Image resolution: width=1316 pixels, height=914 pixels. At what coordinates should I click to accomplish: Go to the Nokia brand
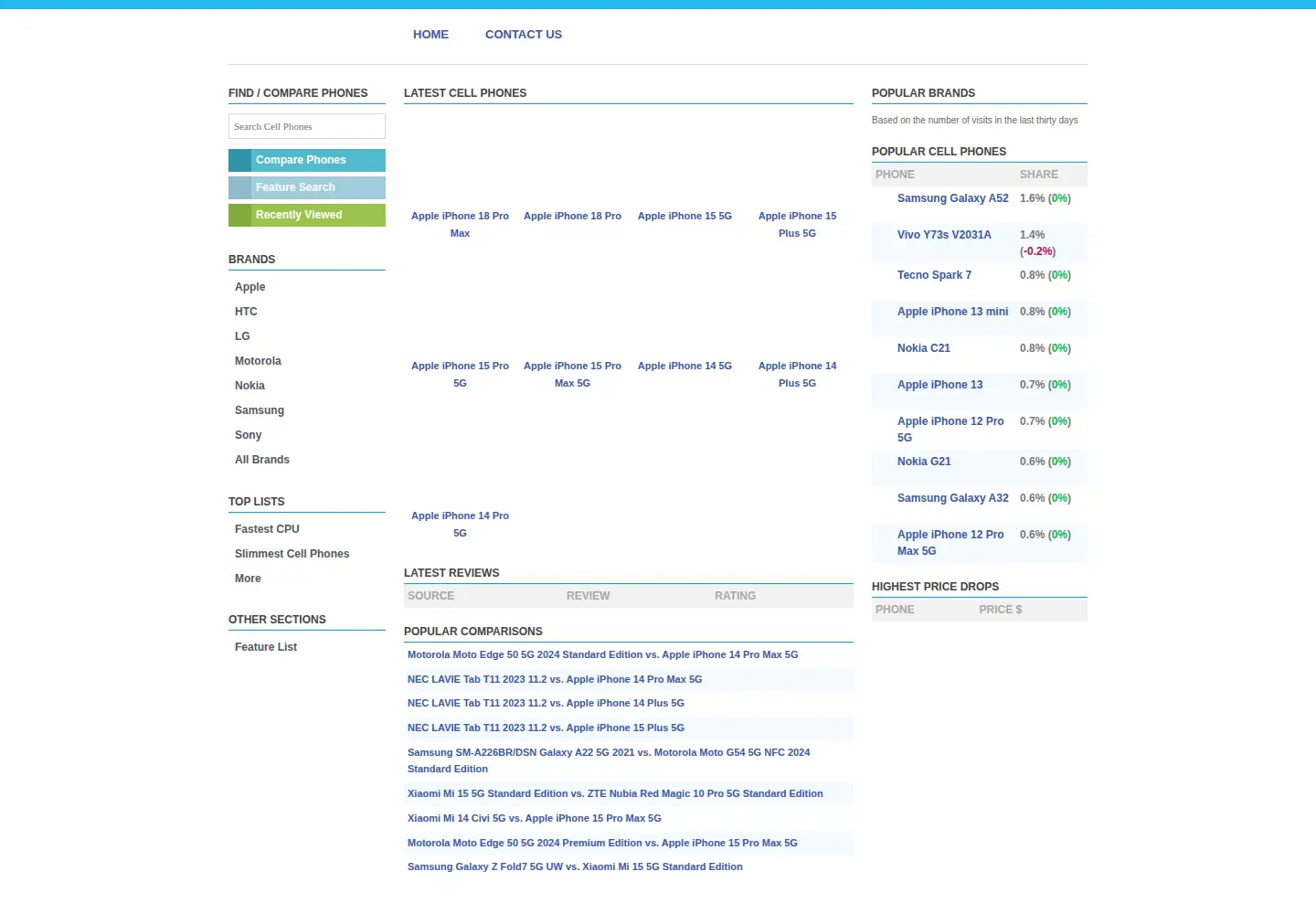coord(249,386)
